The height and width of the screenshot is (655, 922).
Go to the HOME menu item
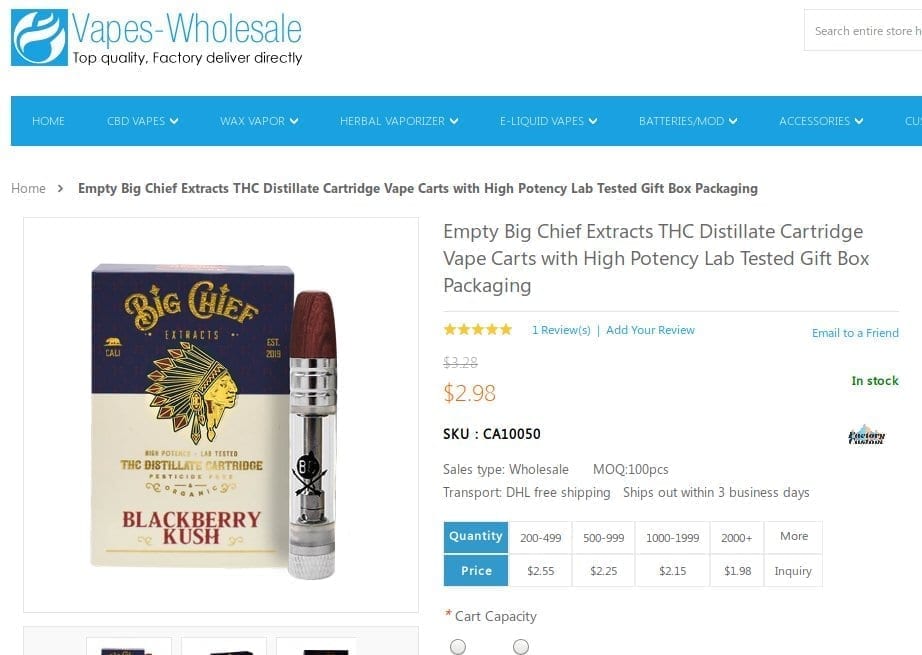(48, 121)
